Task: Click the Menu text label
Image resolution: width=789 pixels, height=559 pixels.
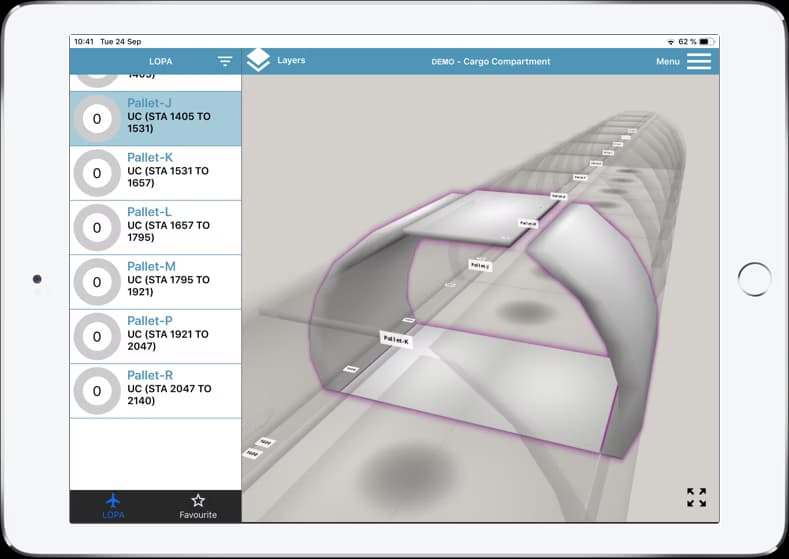Action: 667,62
